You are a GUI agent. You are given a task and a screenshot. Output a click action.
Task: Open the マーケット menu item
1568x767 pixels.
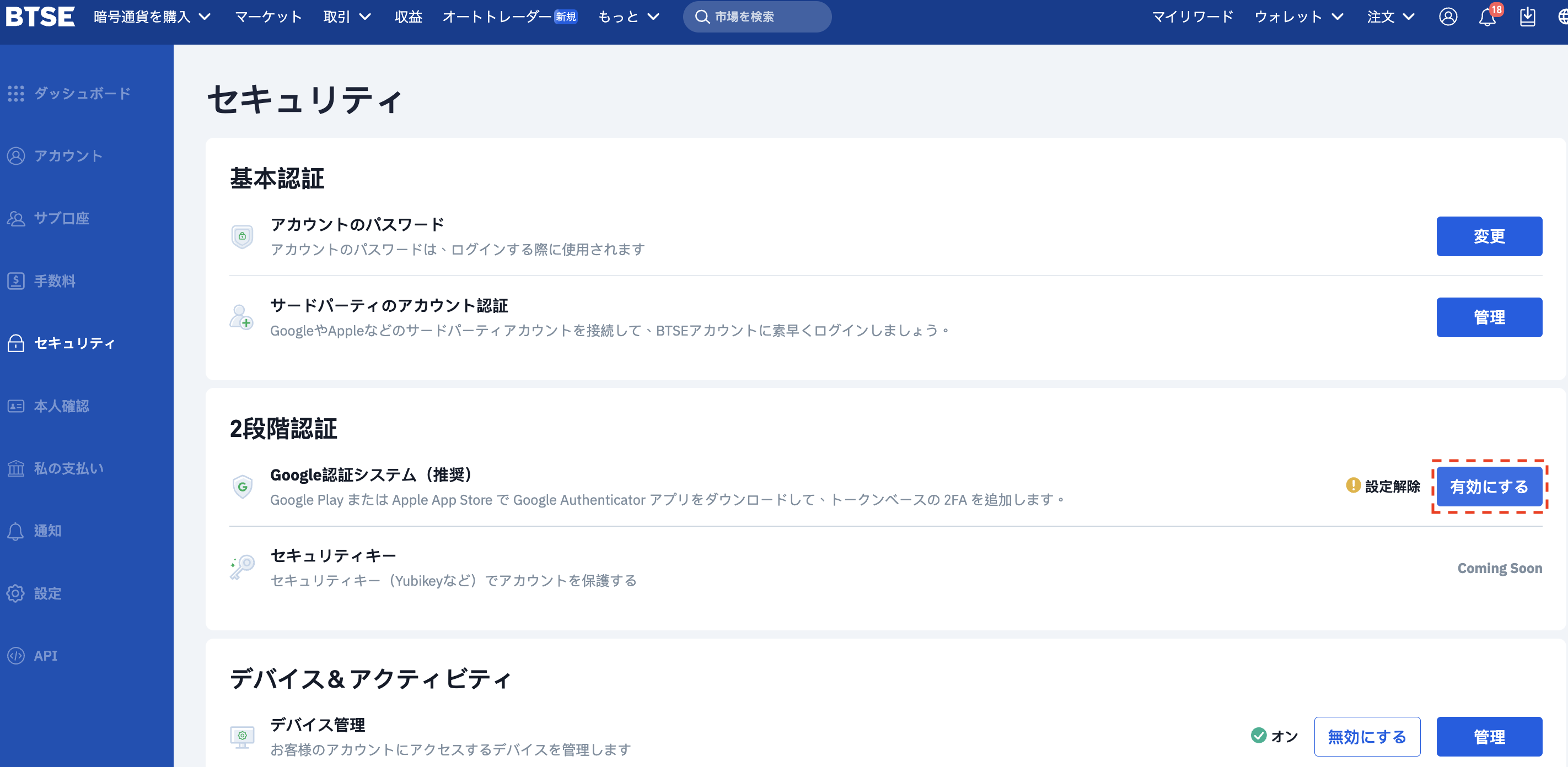269,17
